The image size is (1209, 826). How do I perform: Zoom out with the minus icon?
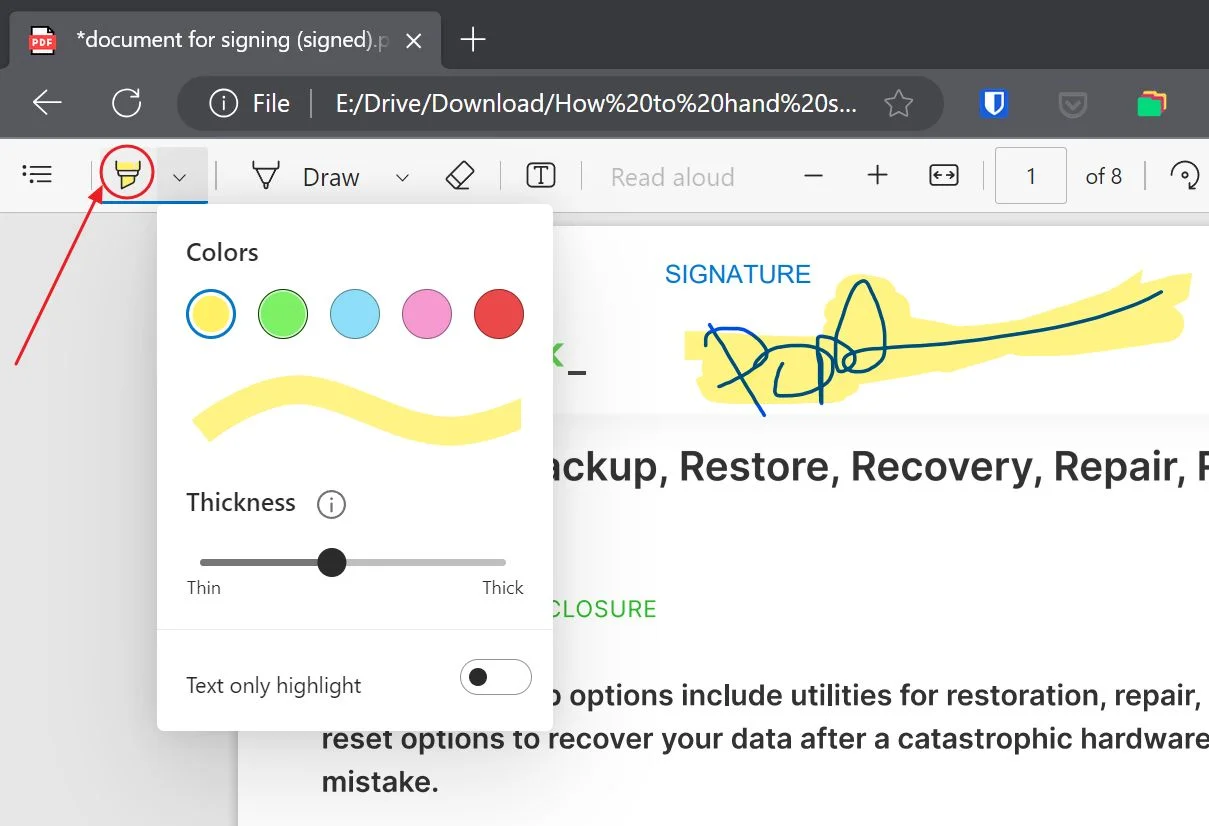tap(814, 176)
